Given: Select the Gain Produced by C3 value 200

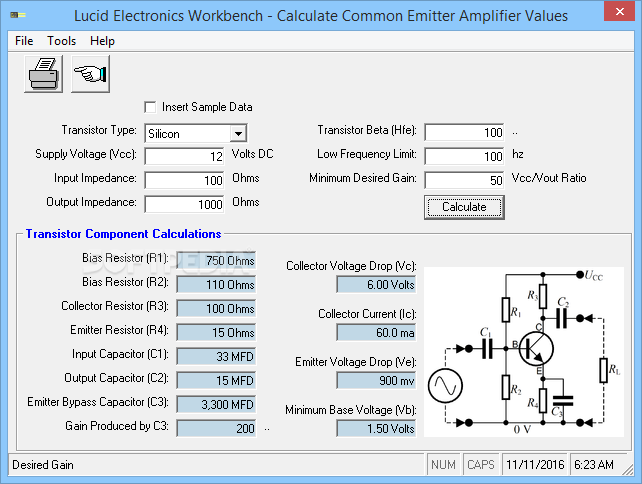Looking at the screenshot, I should 216,428.
